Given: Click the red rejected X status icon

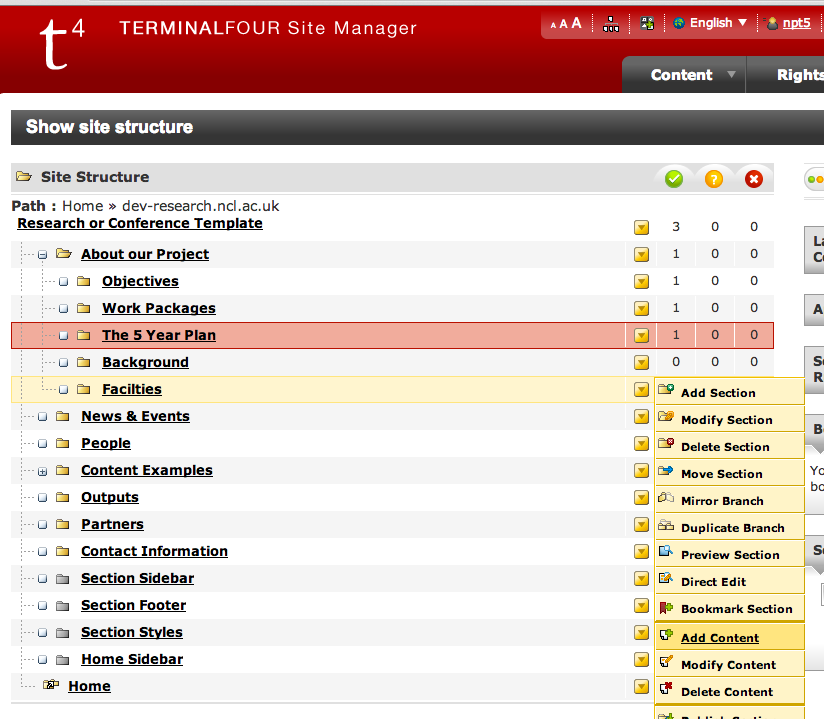Looking at the screenshot, I should coord(754,179).
